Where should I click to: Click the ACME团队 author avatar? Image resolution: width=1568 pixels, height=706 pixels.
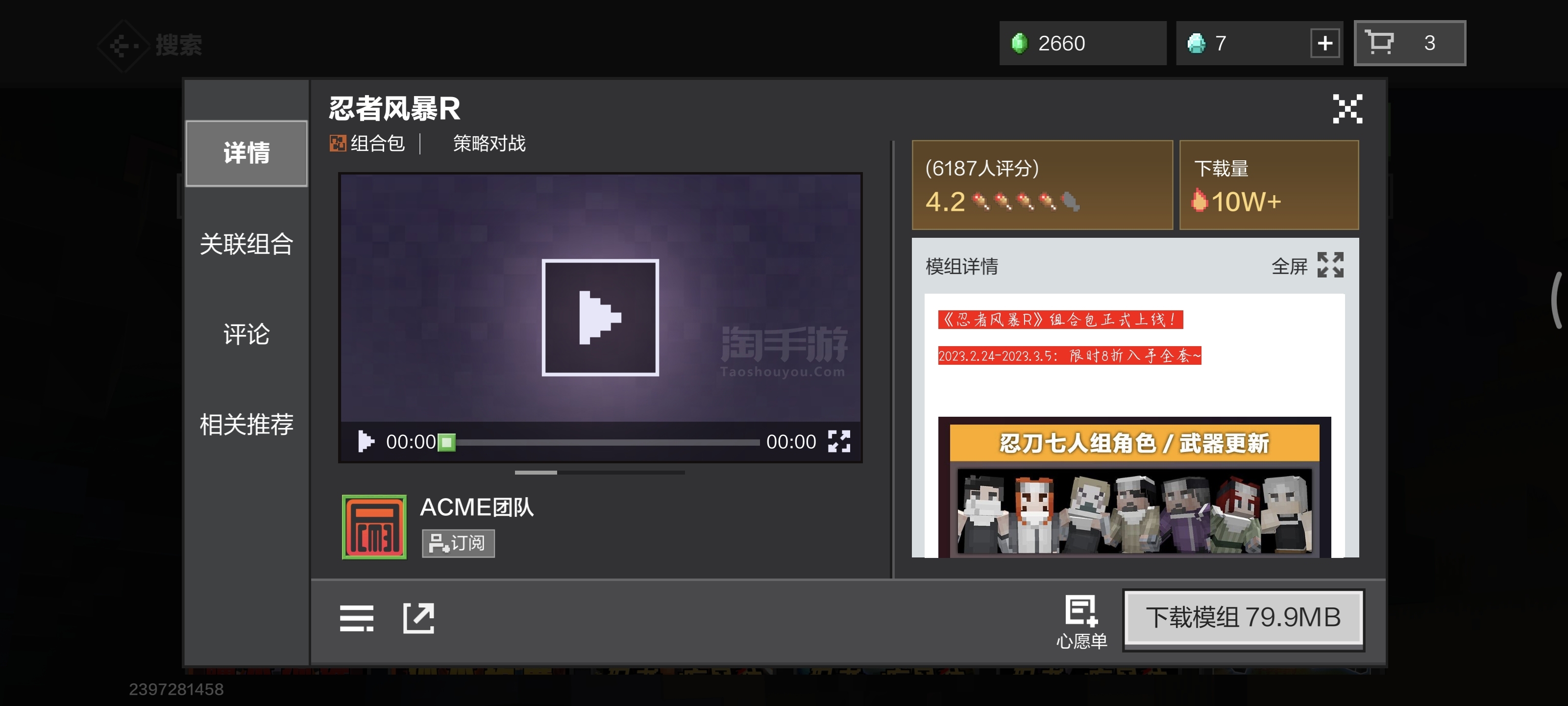pyautogui.click(x=374, y=527)
